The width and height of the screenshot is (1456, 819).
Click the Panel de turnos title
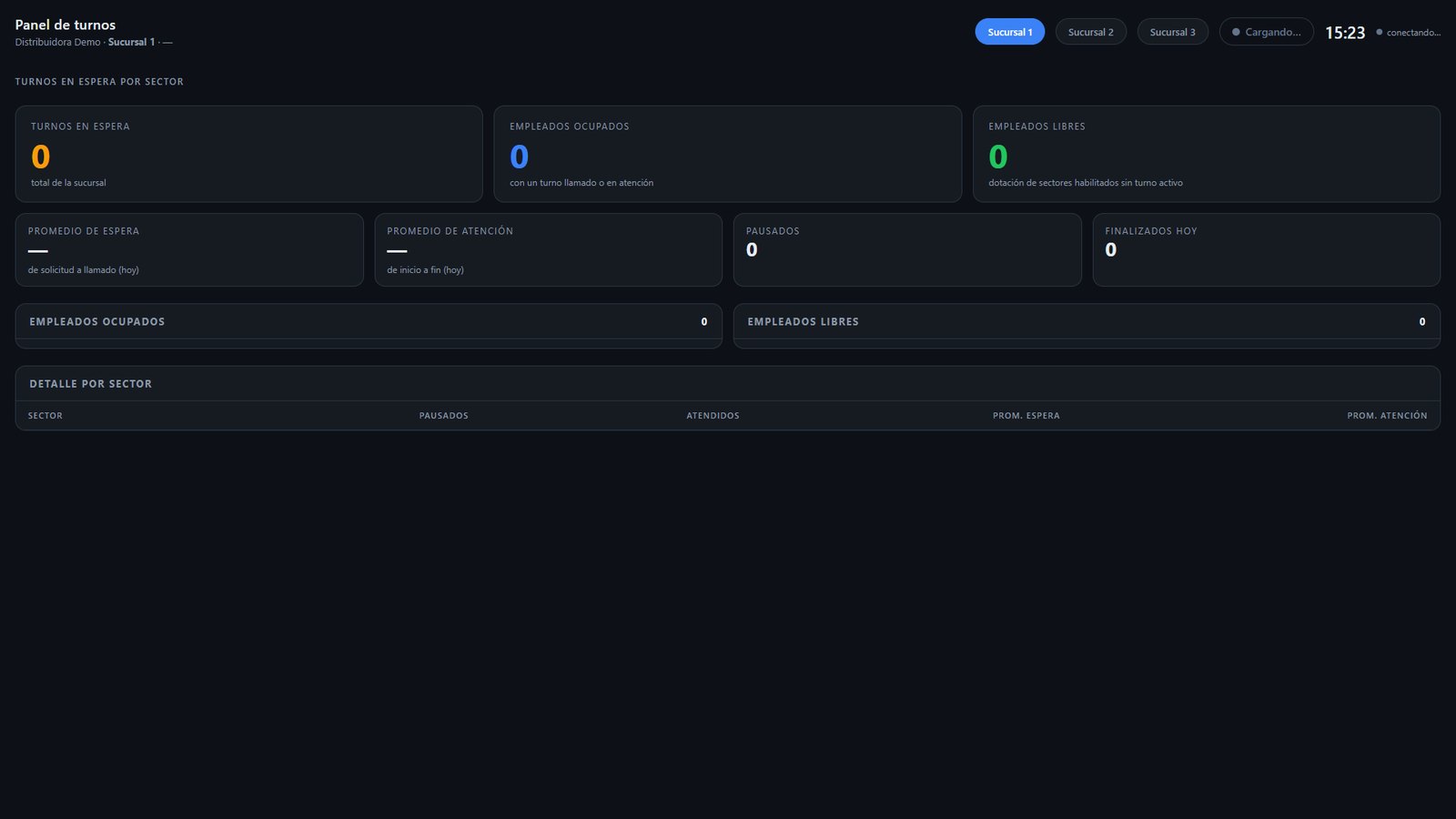click(66, 25)
